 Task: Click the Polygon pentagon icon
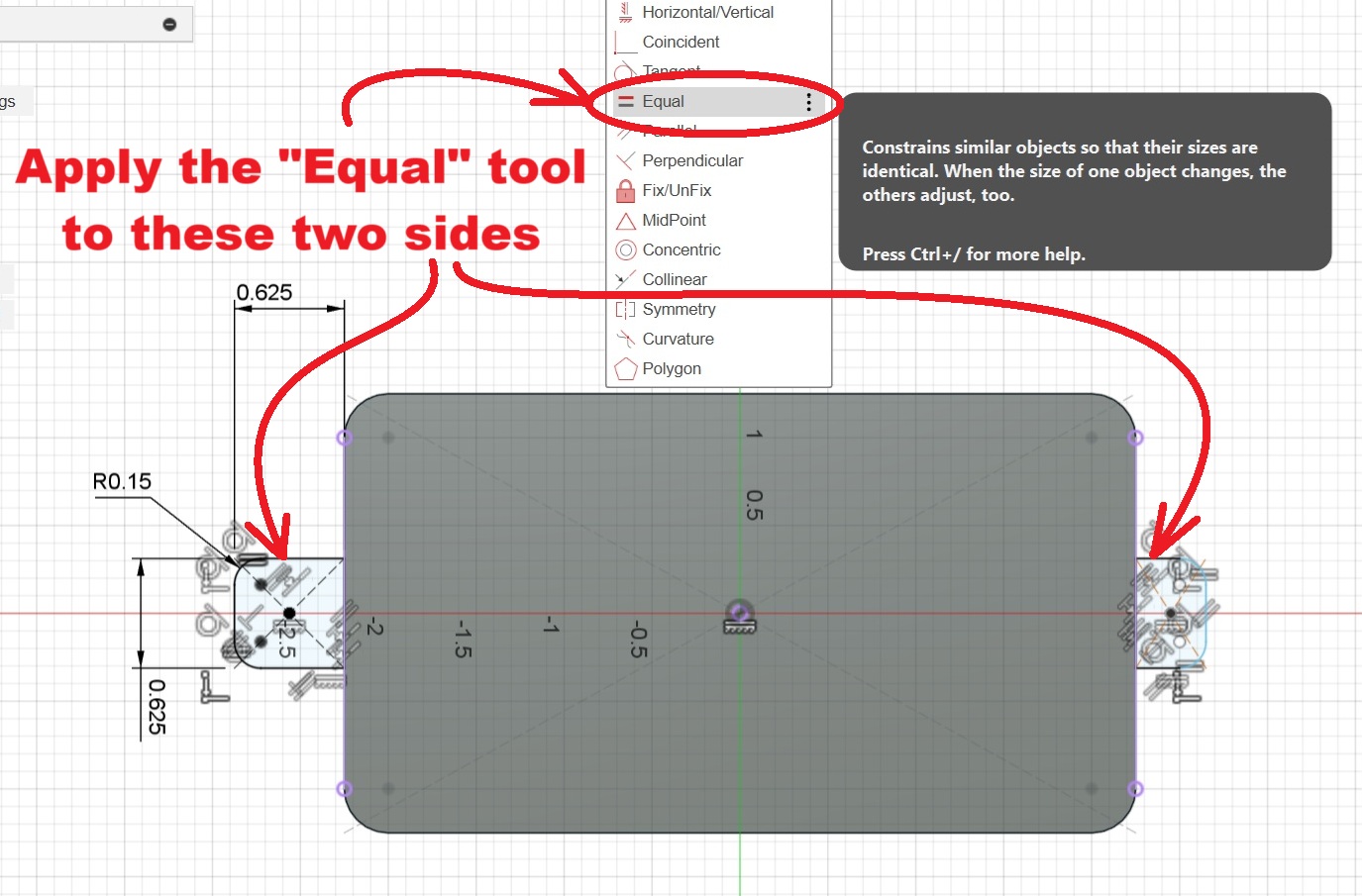[625, 368]
